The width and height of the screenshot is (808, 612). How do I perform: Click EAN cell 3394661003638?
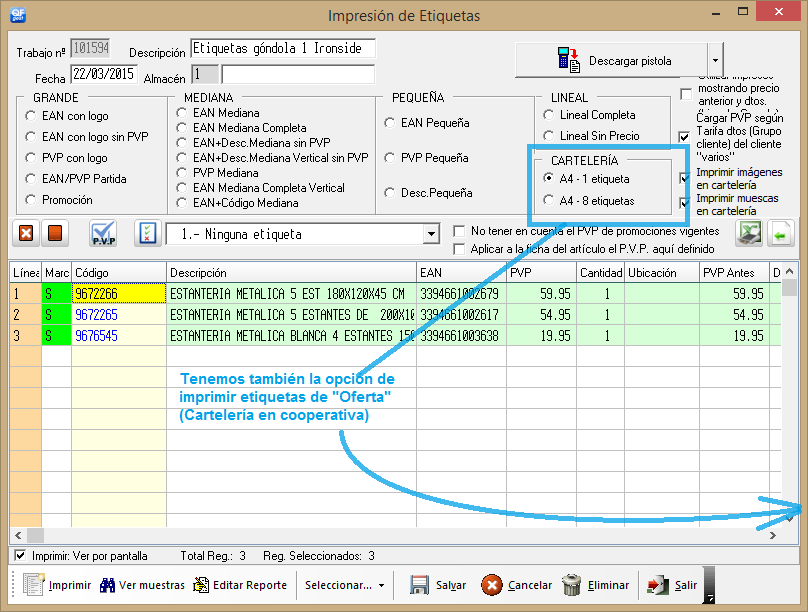tap(461, 336)
